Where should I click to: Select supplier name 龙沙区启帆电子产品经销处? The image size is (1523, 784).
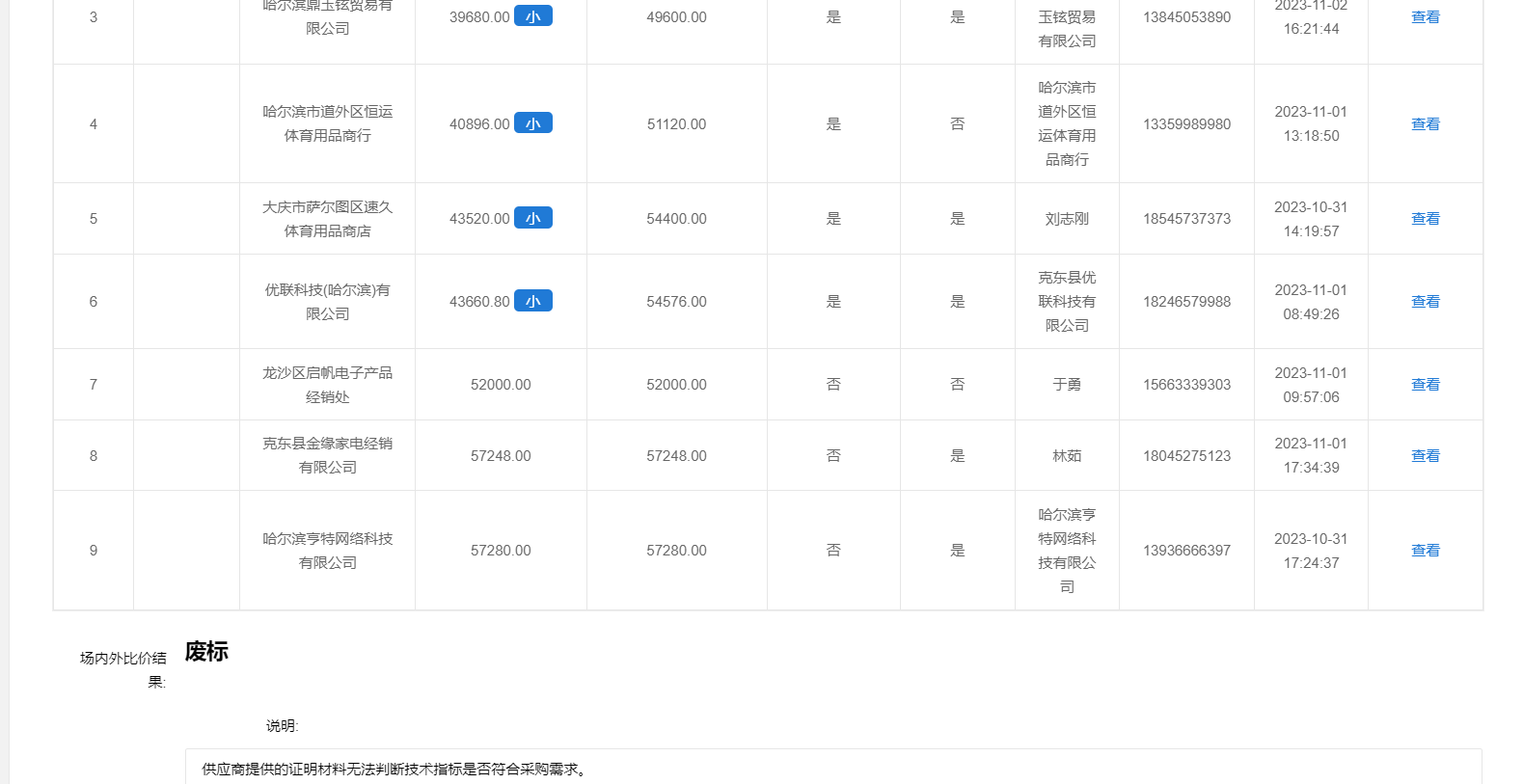(x=327, y=385)
